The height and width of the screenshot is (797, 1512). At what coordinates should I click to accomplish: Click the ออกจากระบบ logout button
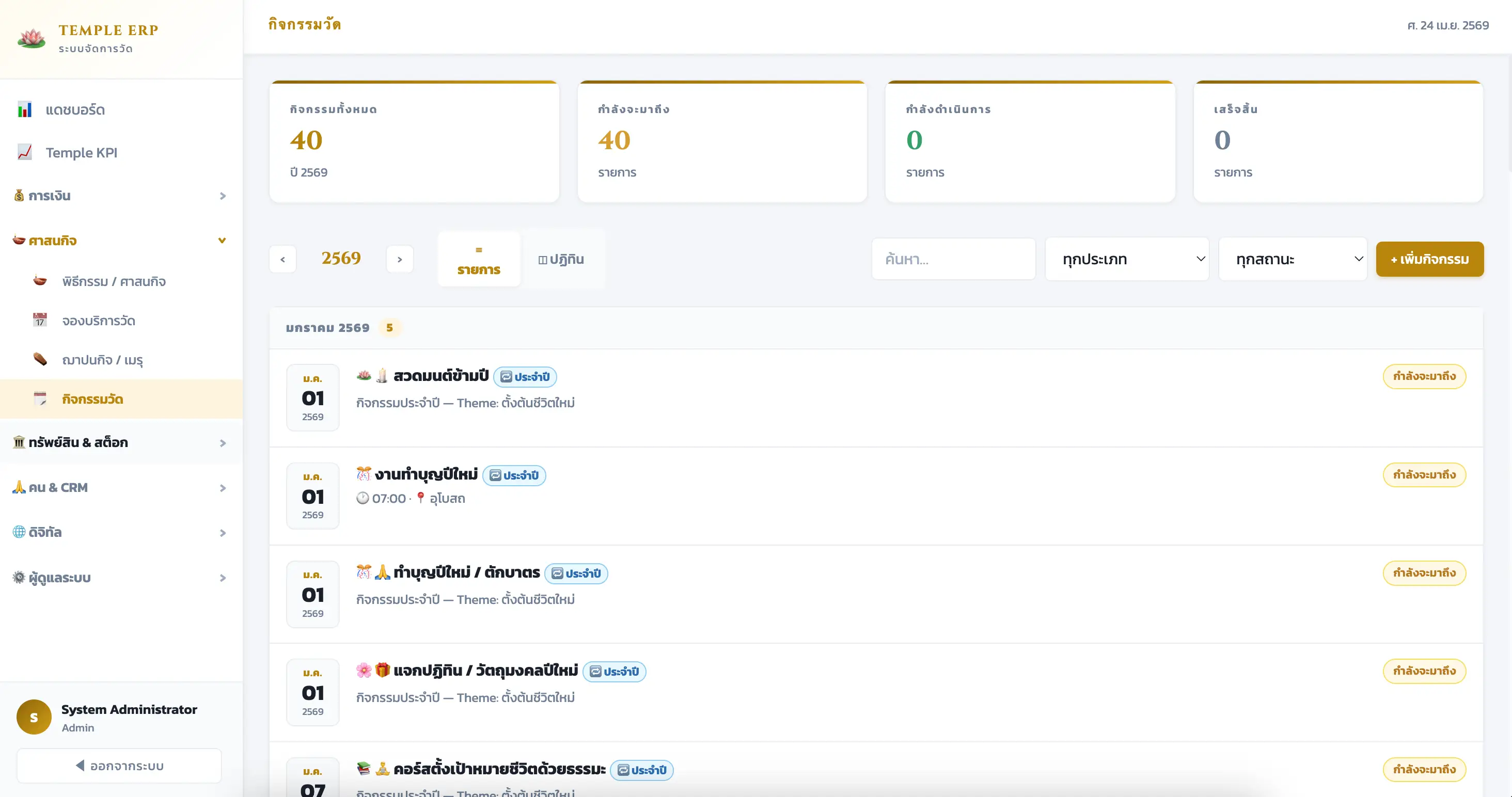click(119, 766)
